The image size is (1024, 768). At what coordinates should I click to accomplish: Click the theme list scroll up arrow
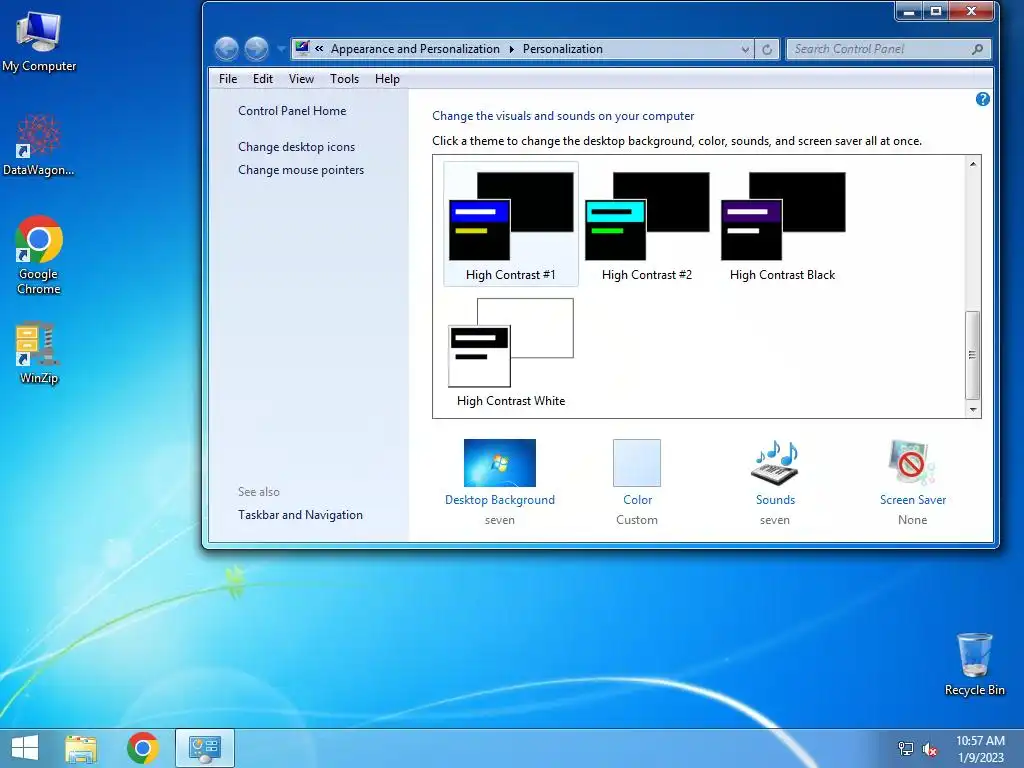pyautogui.click(x=972, y=164)
